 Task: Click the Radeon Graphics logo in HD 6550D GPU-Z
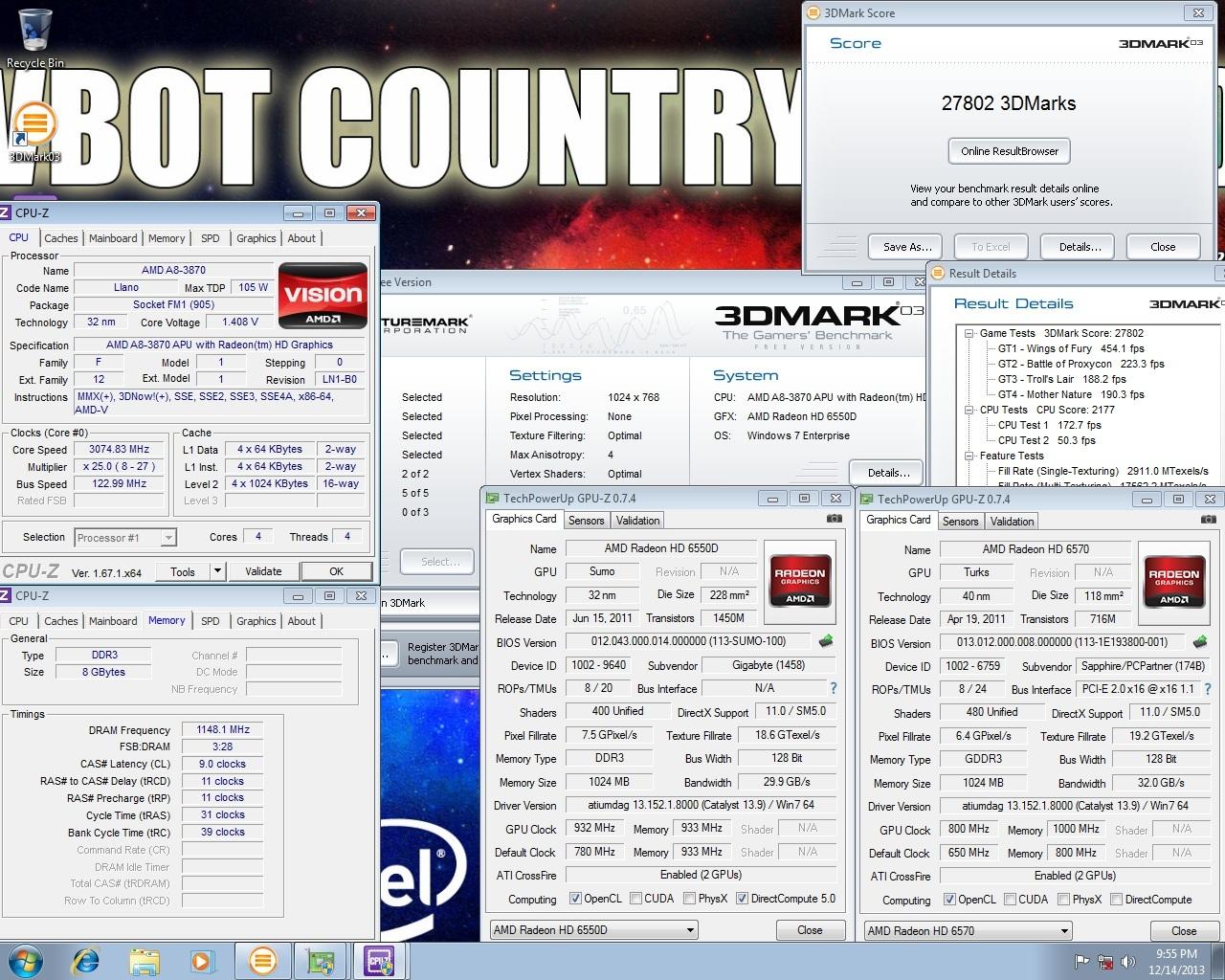pos(800,581)
